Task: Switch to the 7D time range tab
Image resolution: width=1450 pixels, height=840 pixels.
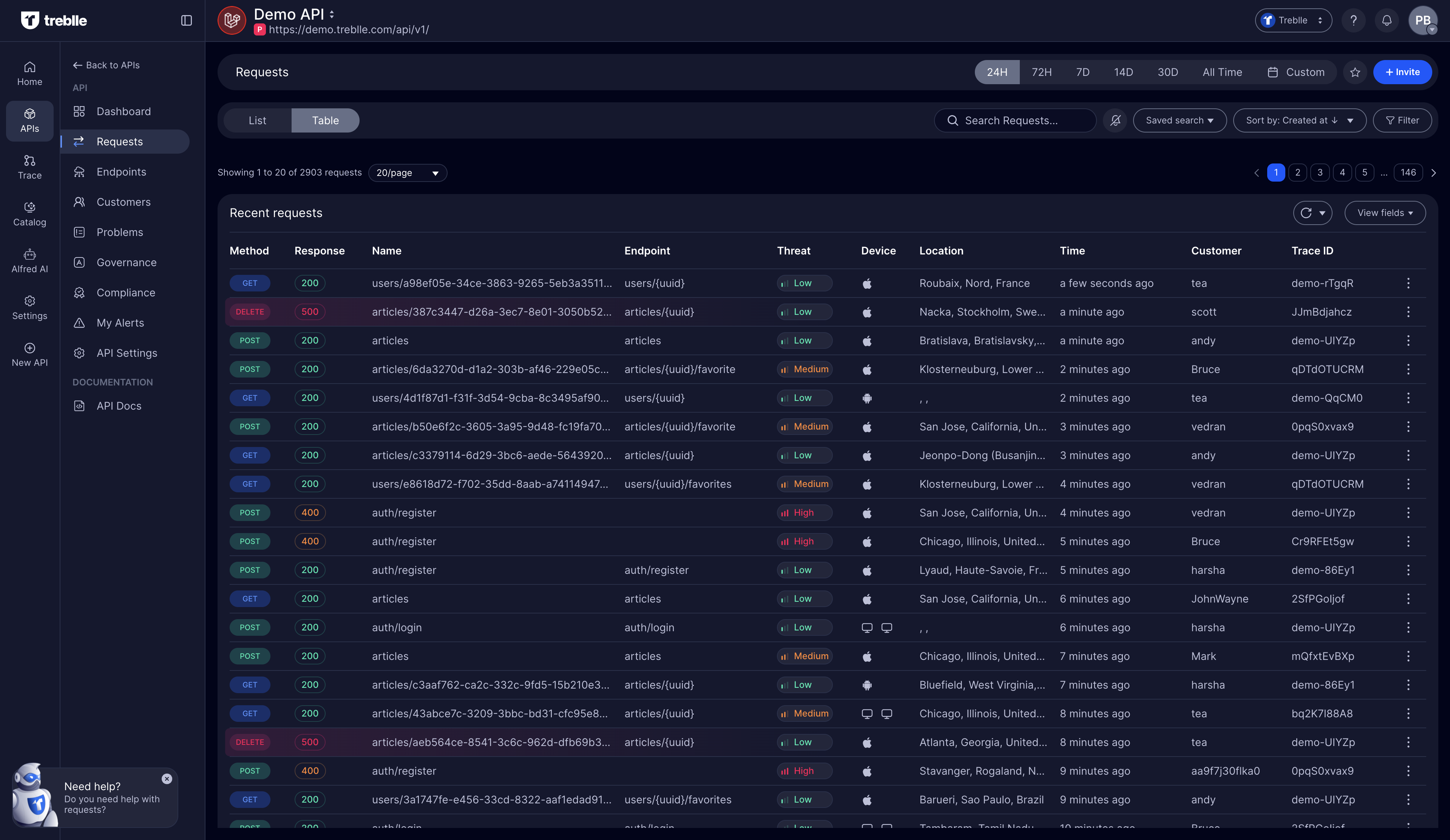Action: pyautogui.click(x=1082, y=72)
